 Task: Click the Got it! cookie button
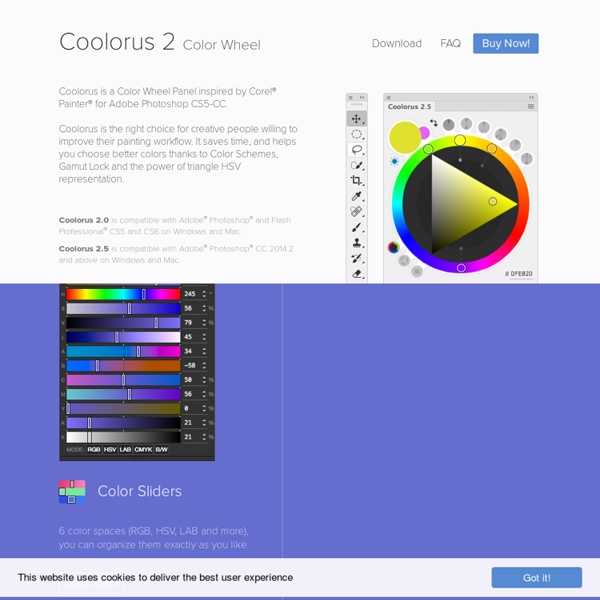[536, 577]
